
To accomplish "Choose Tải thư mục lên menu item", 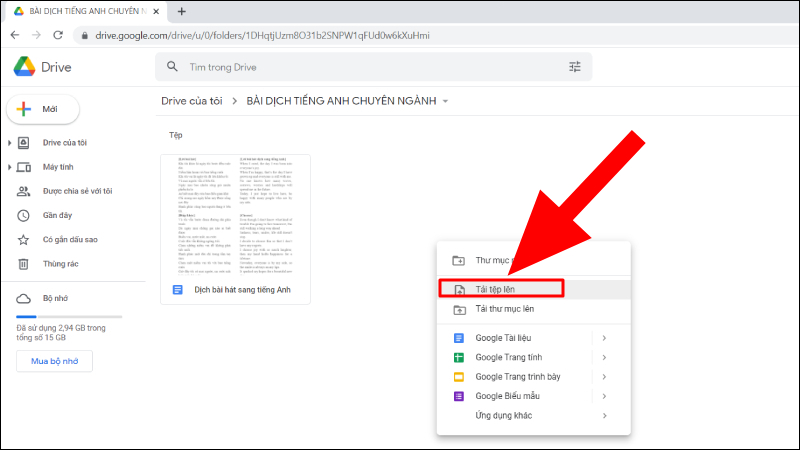I will 534,309.
